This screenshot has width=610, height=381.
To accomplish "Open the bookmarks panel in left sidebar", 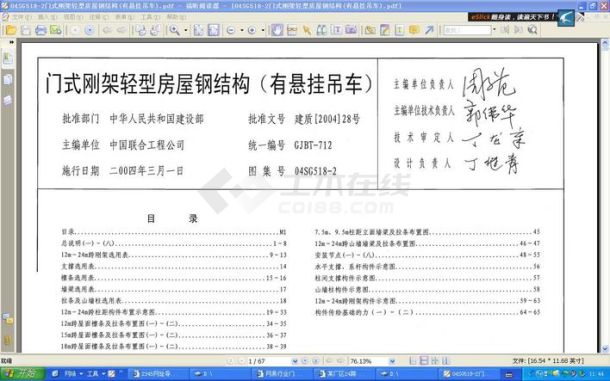I will point(7,59).
